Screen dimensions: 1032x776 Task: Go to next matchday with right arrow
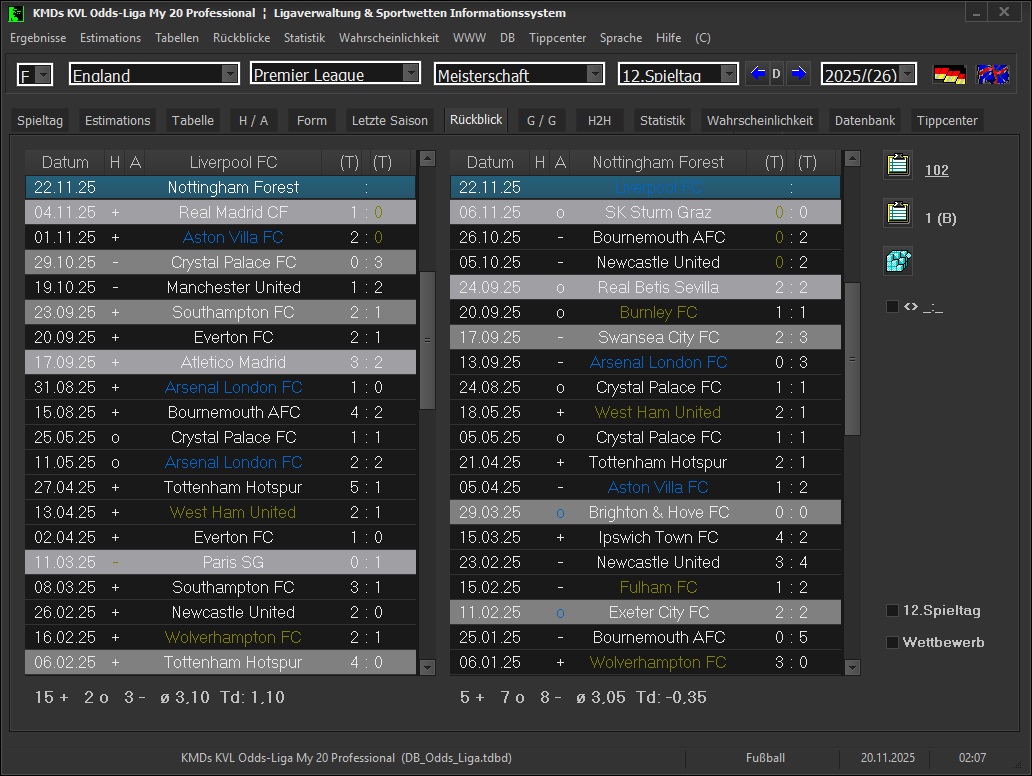(798, 74)
